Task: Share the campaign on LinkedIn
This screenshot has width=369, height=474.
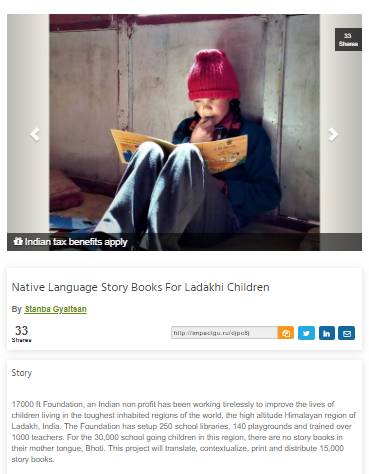Action: (x=327, y=333)
